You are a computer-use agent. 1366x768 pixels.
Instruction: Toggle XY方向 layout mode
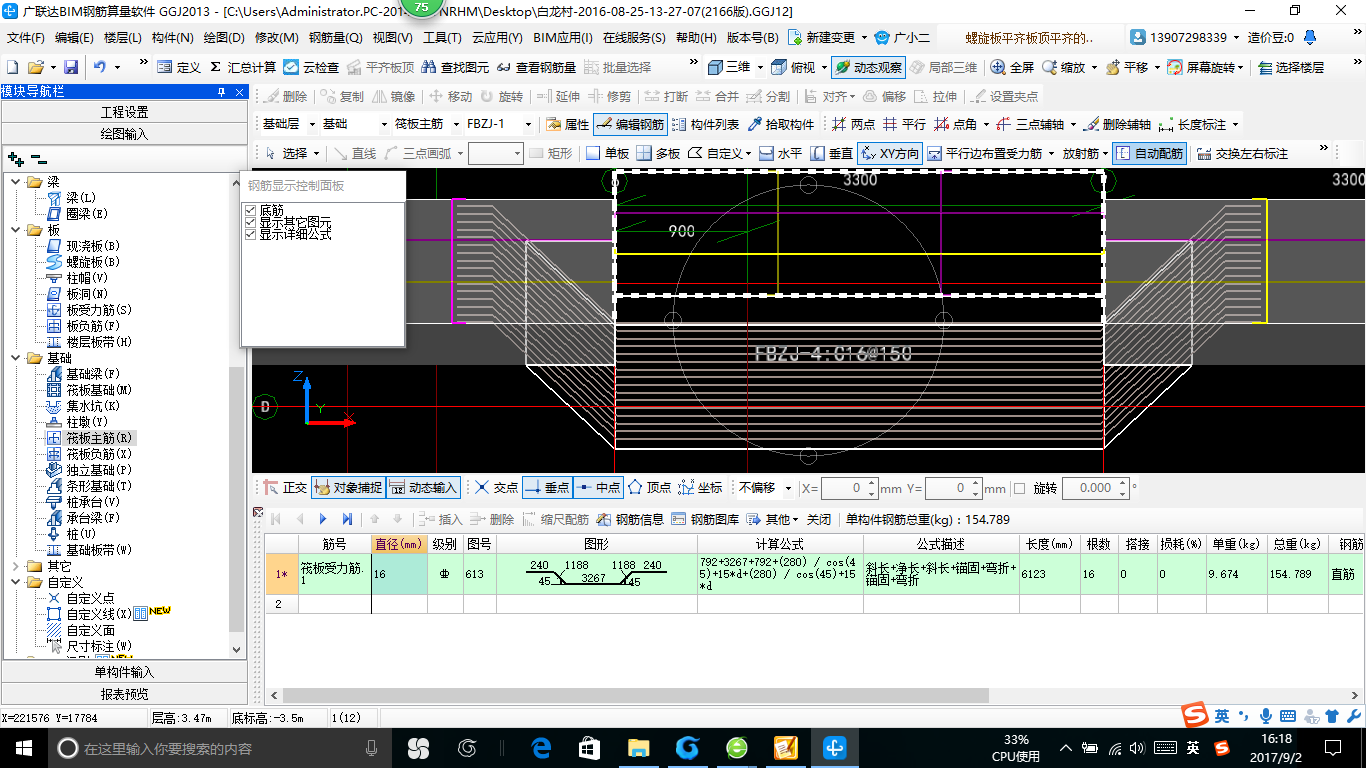coord(890,153)
